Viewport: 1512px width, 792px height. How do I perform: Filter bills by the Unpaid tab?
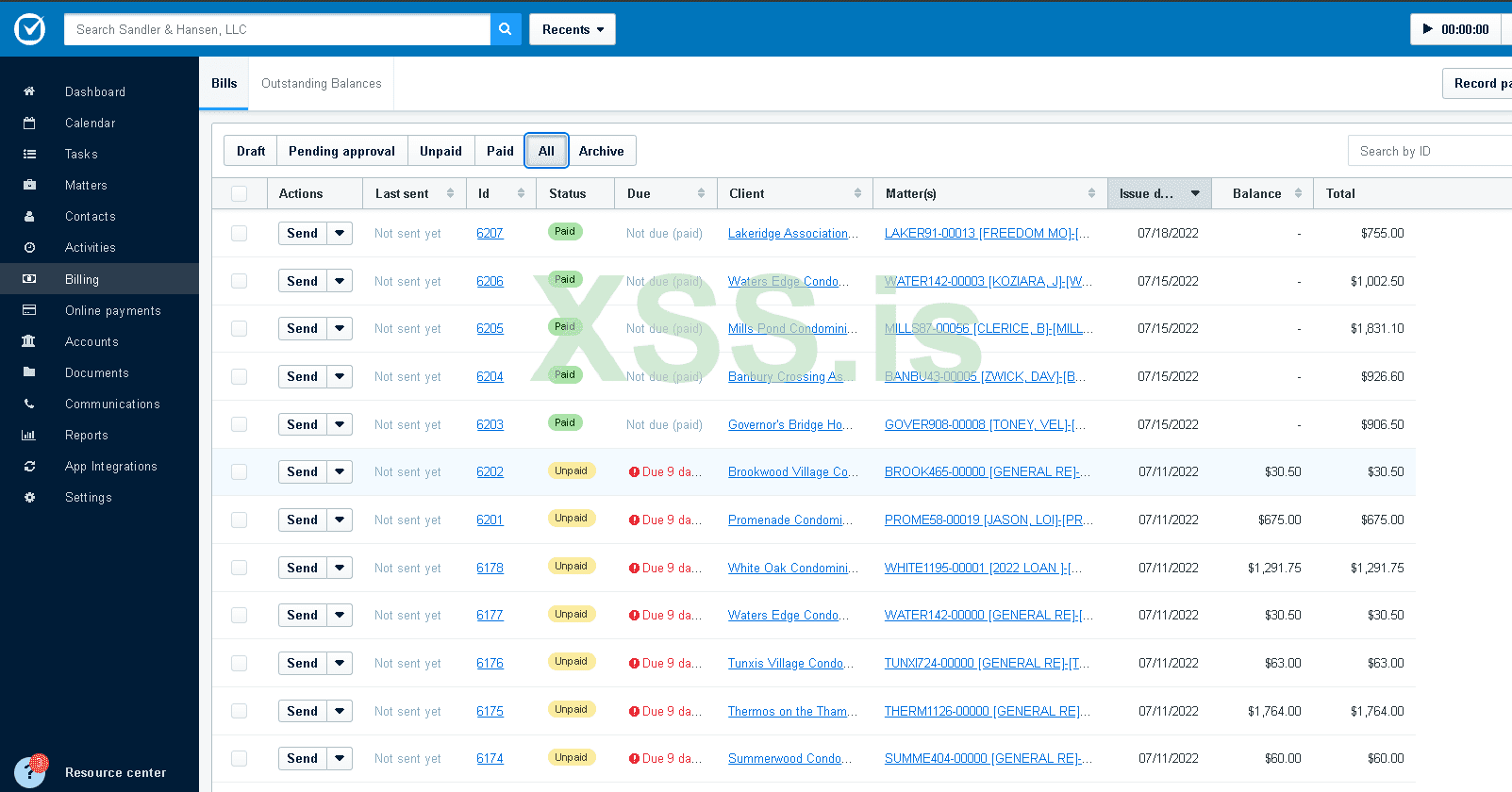point(440,151)
